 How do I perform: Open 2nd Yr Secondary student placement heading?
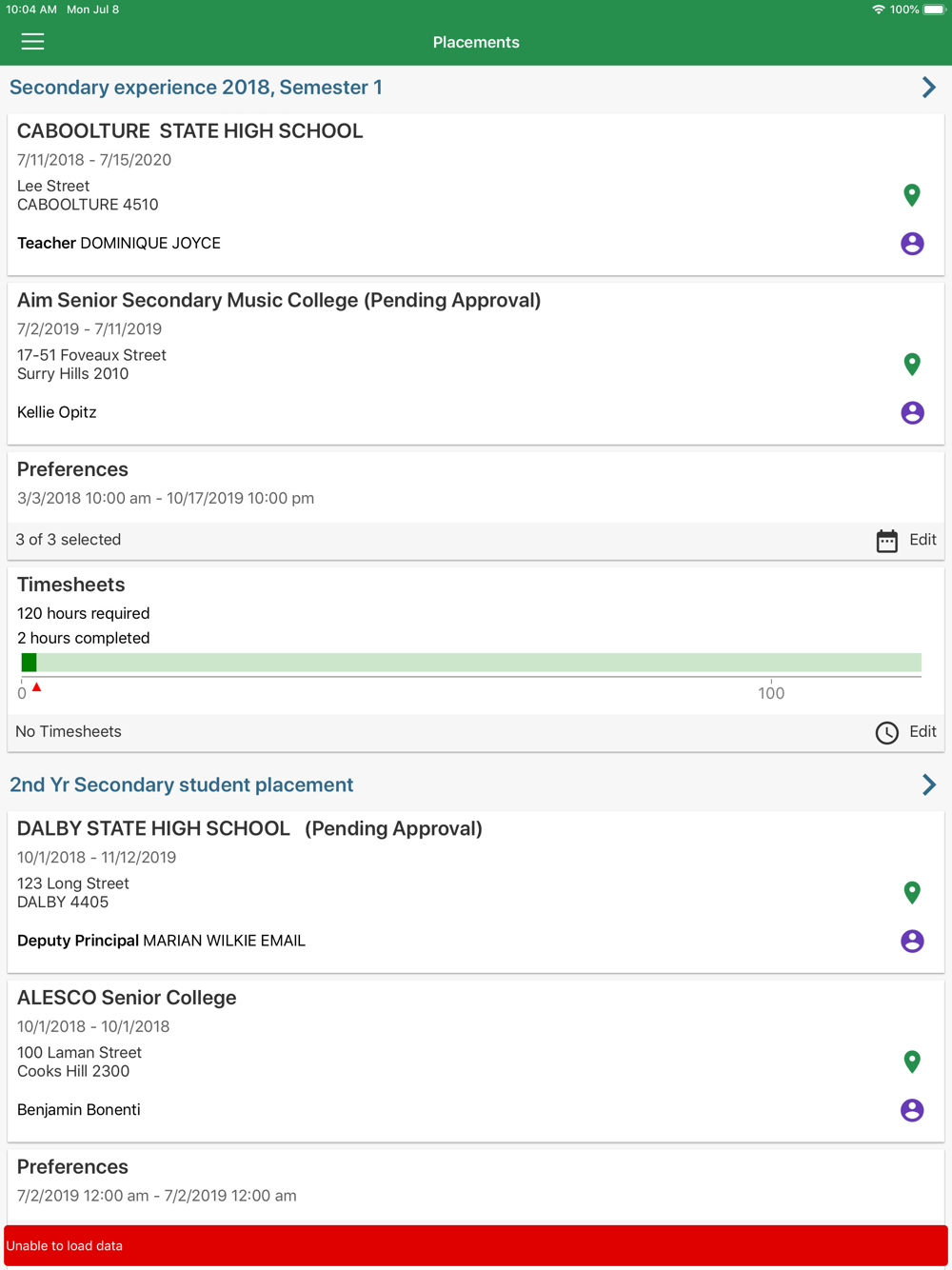coord(182,784)
